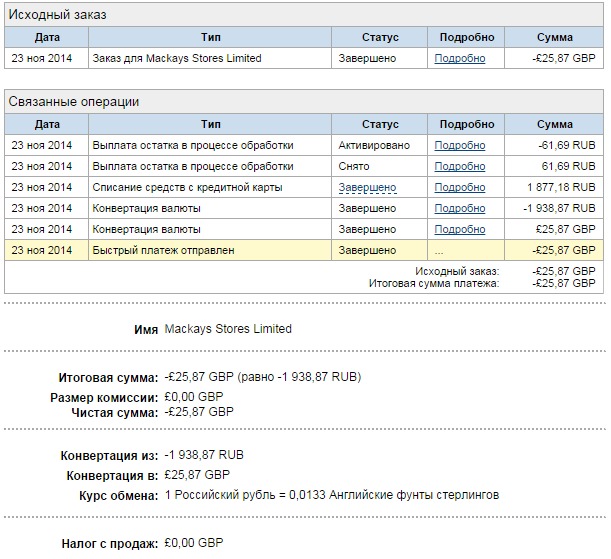Open Подробно for -1 938,87 RUB conversion
The image size is (611, 559).
pyautogui.click(x=460, y=208)
